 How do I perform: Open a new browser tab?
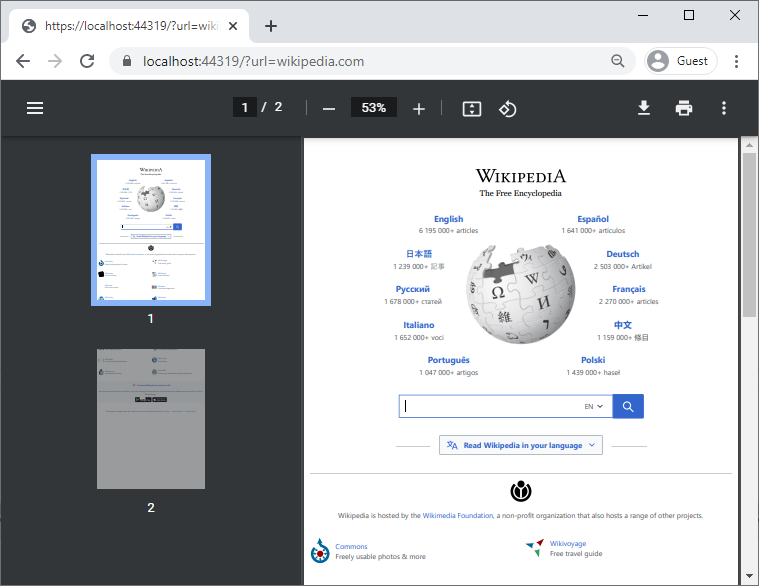tap(271, 26)
